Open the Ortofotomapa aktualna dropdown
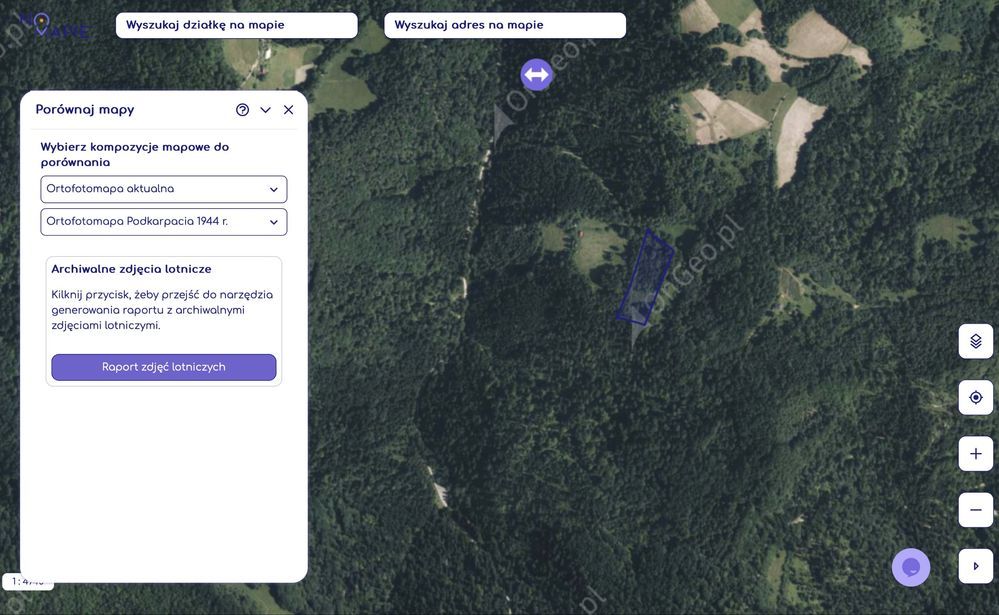 click(x=164, y=189)
